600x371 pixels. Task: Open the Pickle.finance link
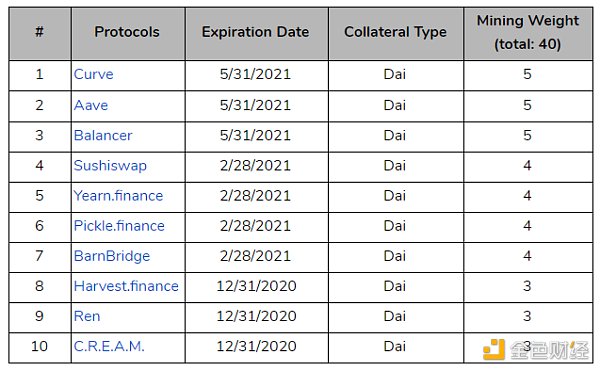pos(119,226)
